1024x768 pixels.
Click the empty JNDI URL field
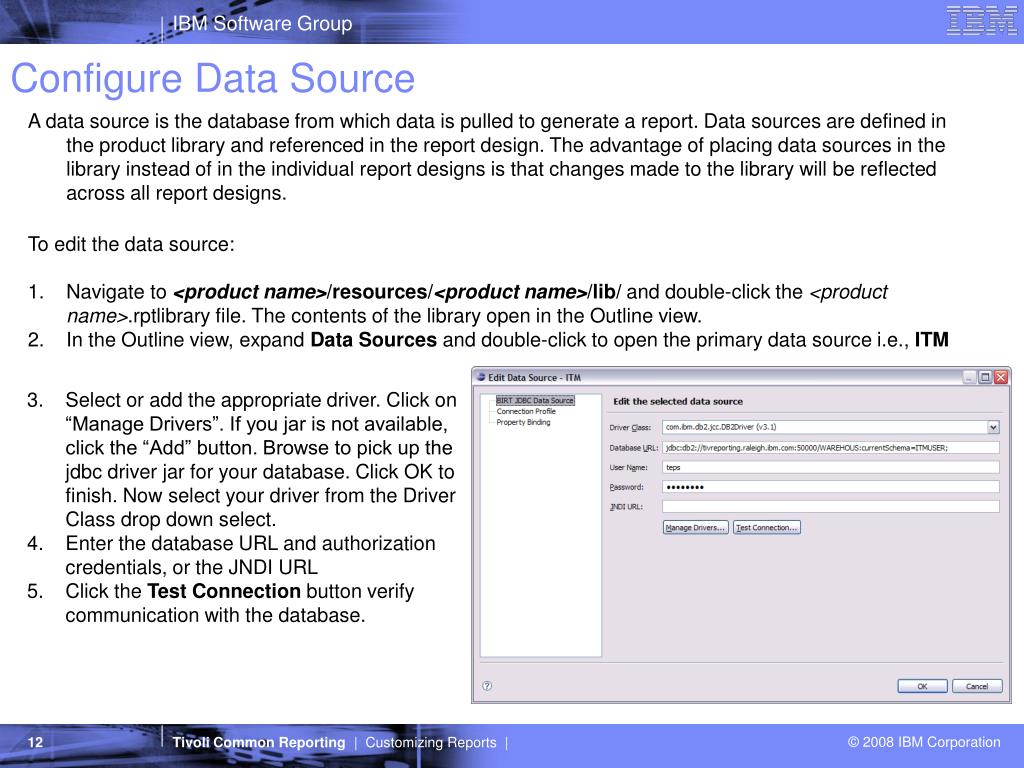tap(831, 506)
